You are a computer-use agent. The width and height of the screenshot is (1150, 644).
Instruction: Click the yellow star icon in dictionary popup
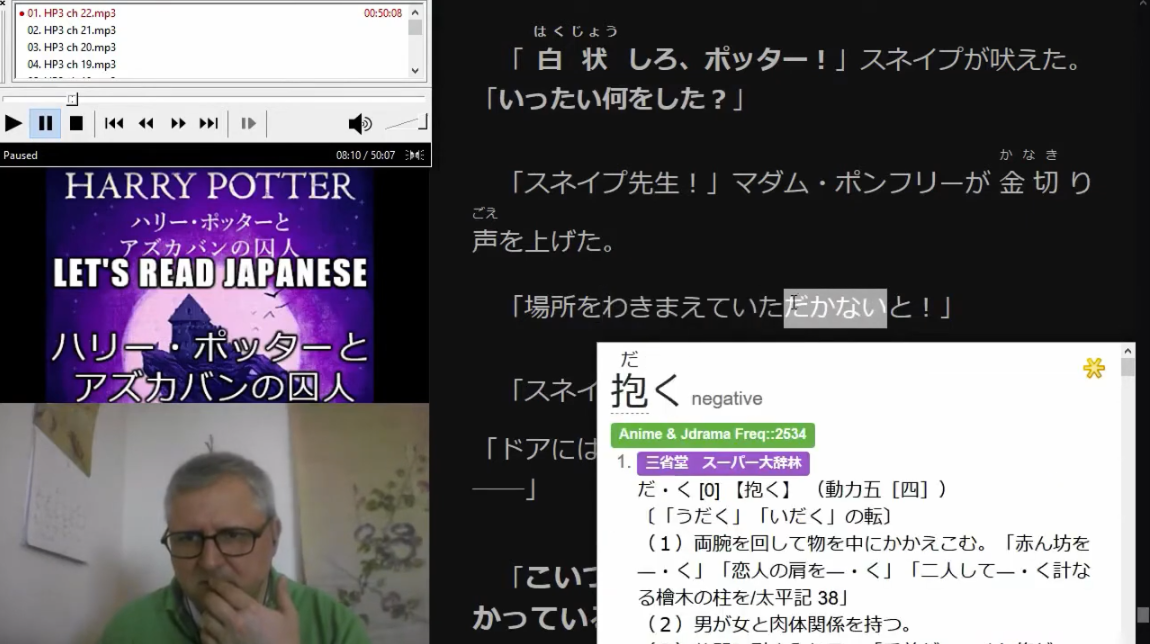(x=1094, y=367)
